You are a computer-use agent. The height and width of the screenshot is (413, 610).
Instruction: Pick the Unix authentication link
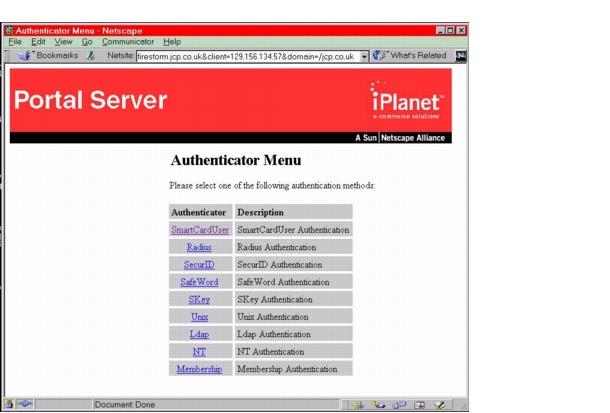pyautogui.click(x=200, y=317)
